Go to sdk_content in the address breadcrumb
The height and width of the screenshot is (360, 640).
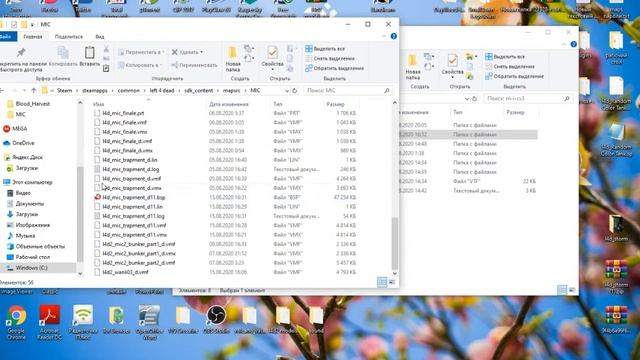[x=198, y=90]
